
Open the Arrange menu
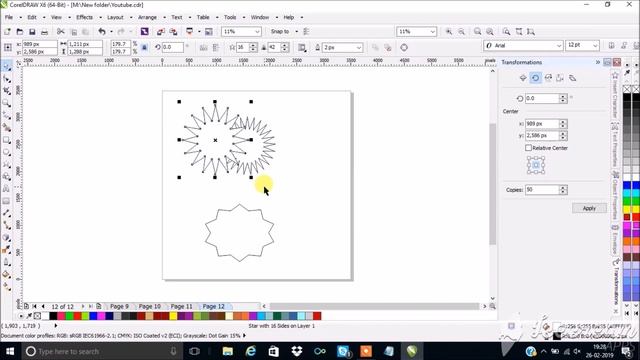click(147, 17)
